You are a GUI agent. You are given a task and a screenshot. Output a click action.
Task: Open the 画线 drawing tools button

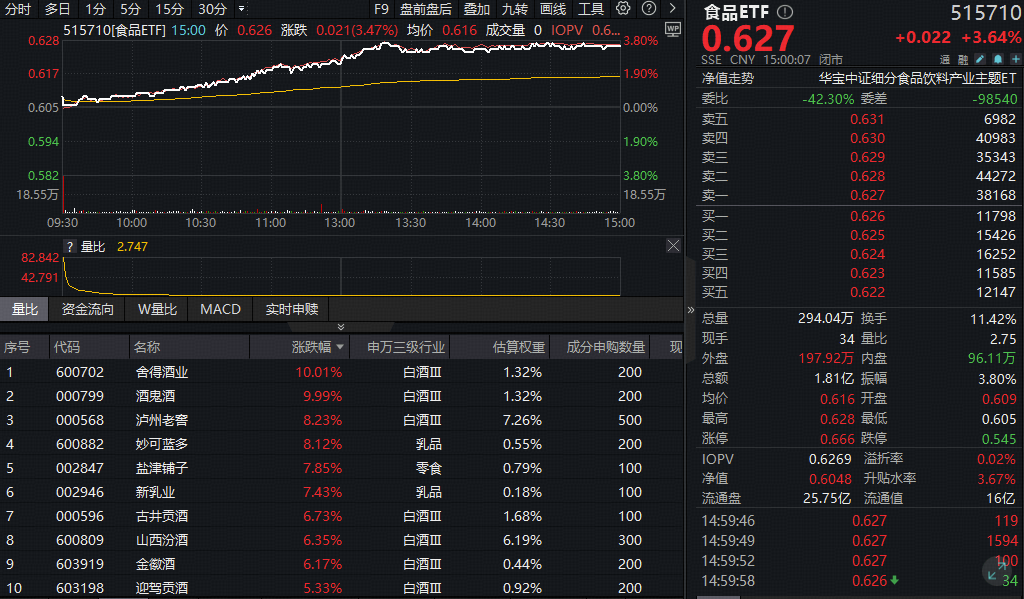pos(553,9)
